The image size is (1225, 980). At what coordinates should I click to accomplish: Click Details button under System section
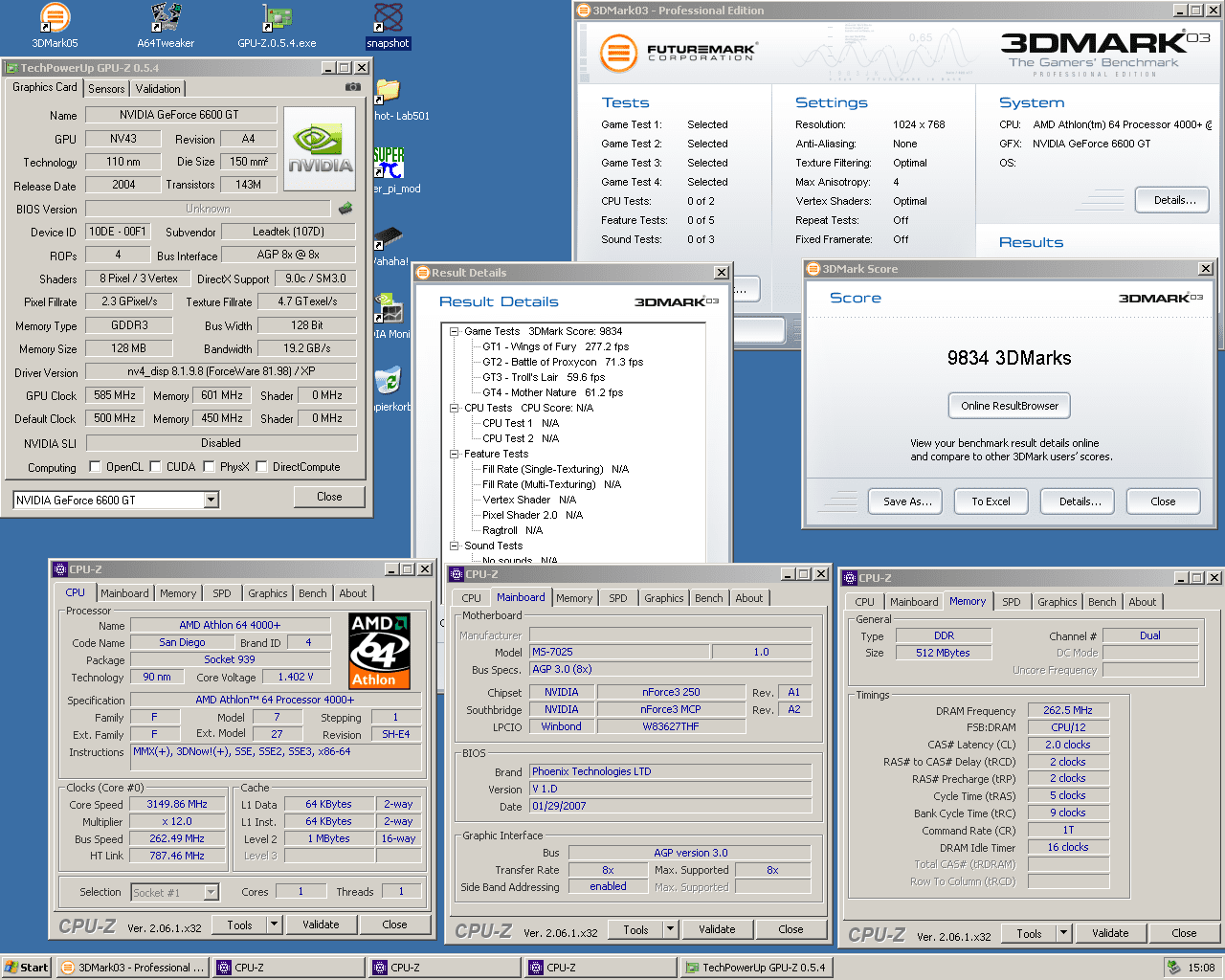point(1173,200)
